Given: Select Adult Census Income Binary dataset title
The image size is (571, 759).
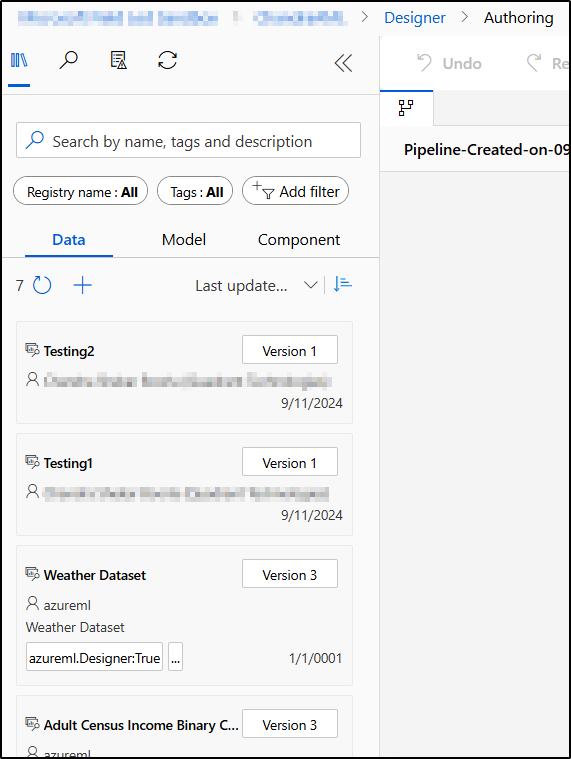Looking at the screenshot, I should coord(141,725).
